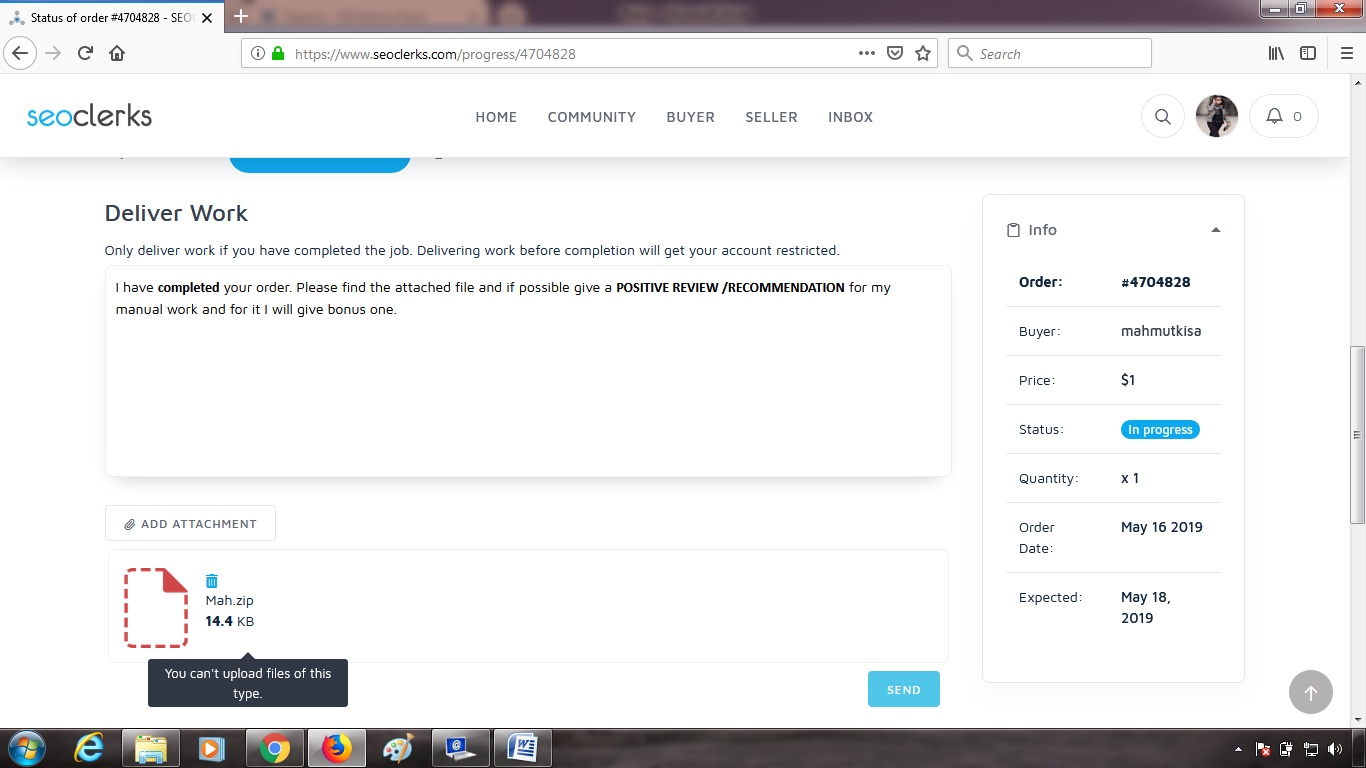
Task: Open the BUYER menu
Action: tap(691, 117)
